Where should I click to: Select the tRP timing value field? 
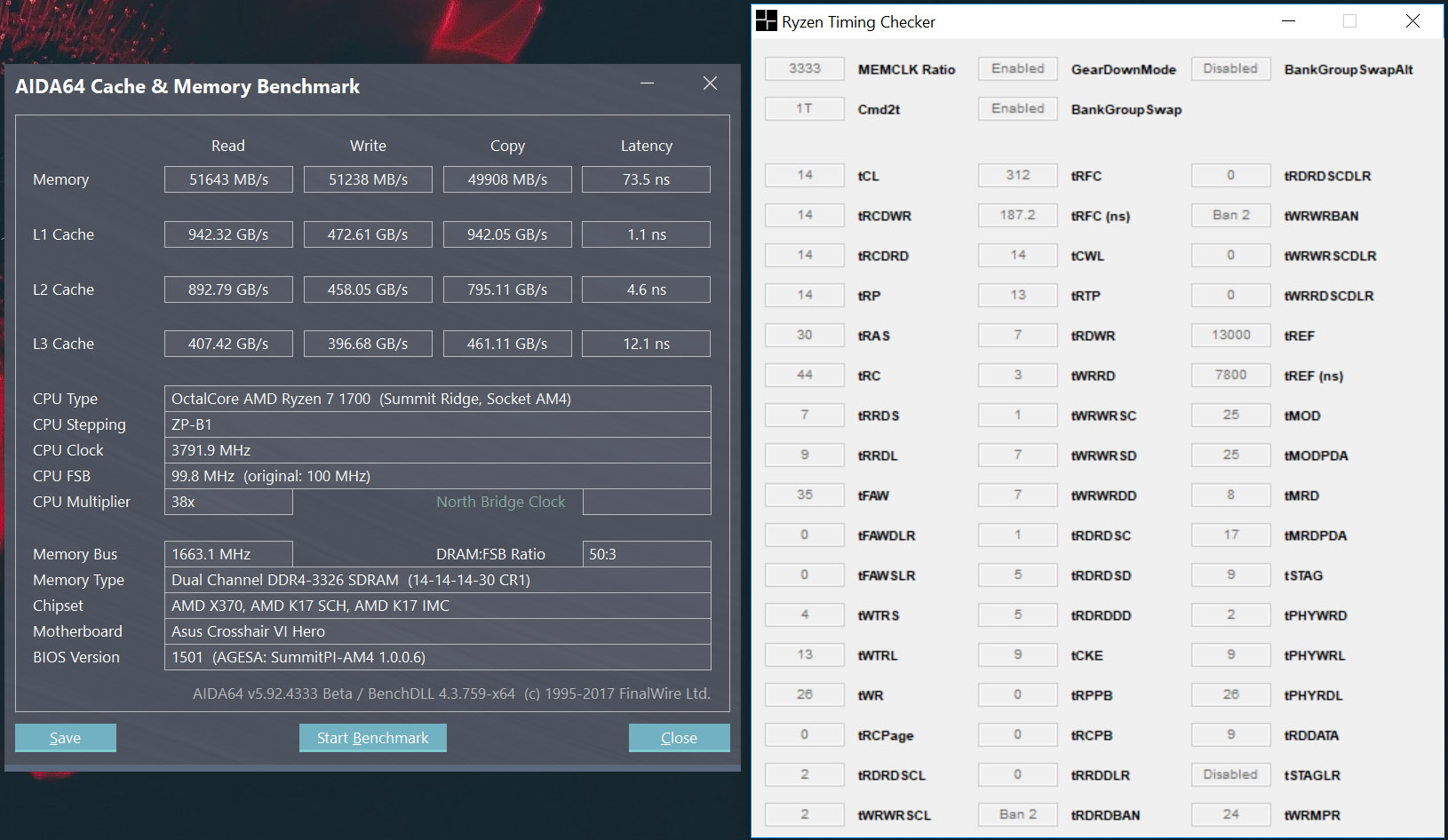tap(805, 295)
